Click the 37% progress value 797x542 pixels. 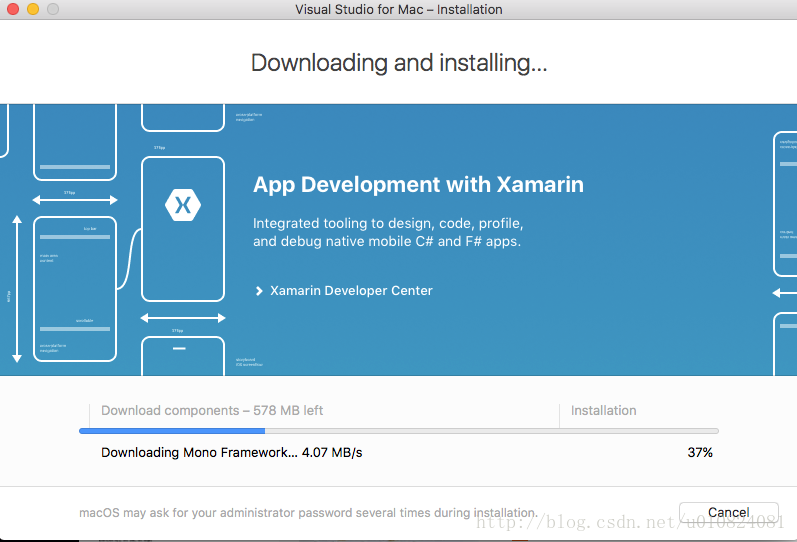coord(700,453)
